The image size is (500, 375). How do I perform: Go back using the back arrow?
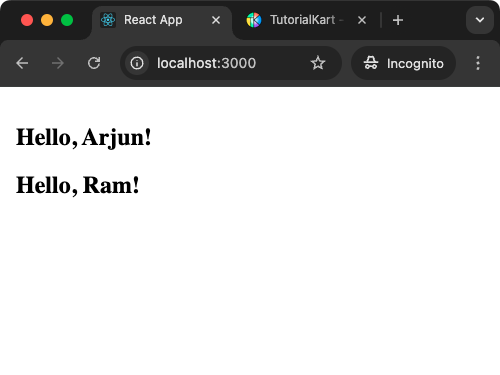(22, 63)
